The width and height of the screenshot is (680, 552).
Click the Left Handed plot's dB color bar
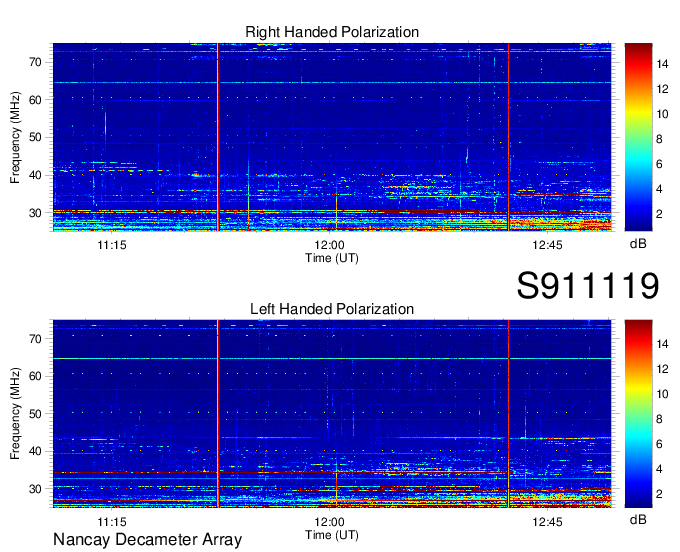click(x=638, y=413)
